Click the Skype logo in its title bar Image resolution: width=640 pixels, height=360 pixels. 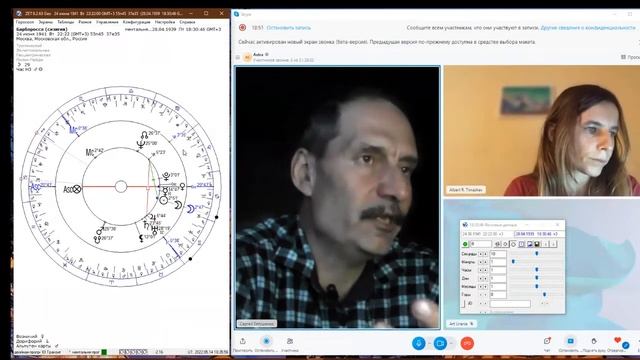[x=236, y=14]
